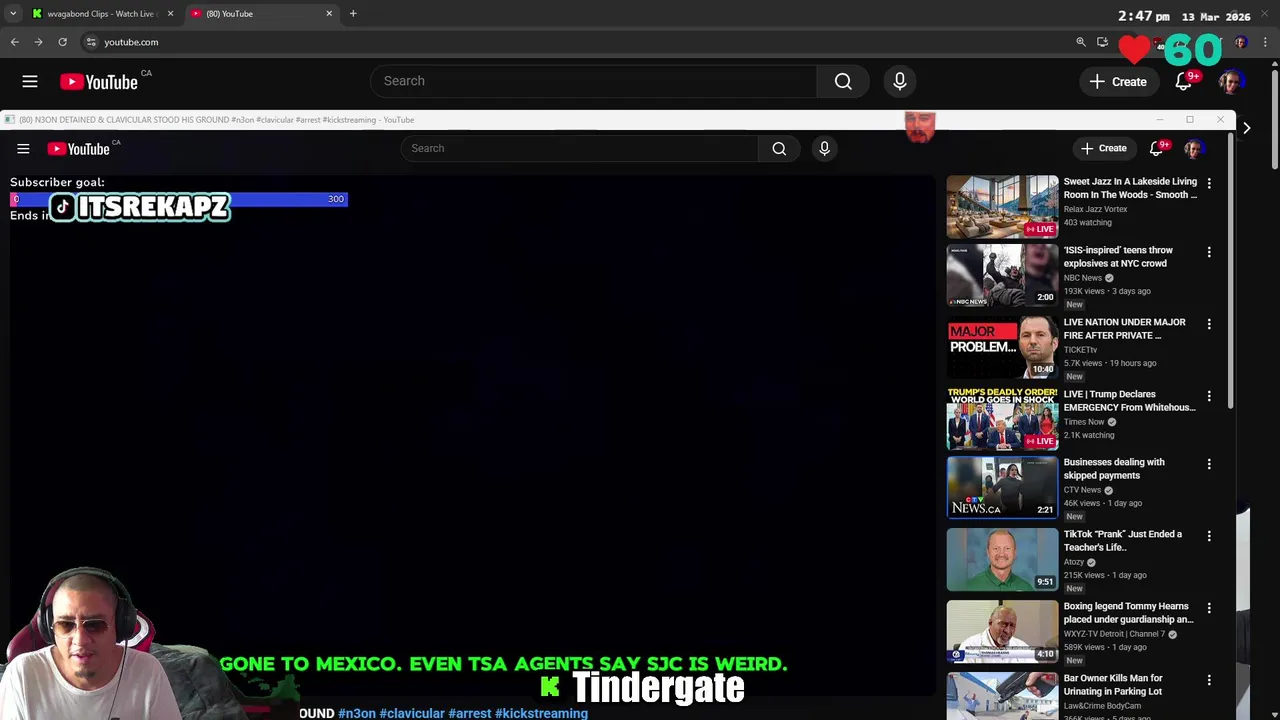
Task: Open outer account avatar menu
Action: [x=1231, y=82]
